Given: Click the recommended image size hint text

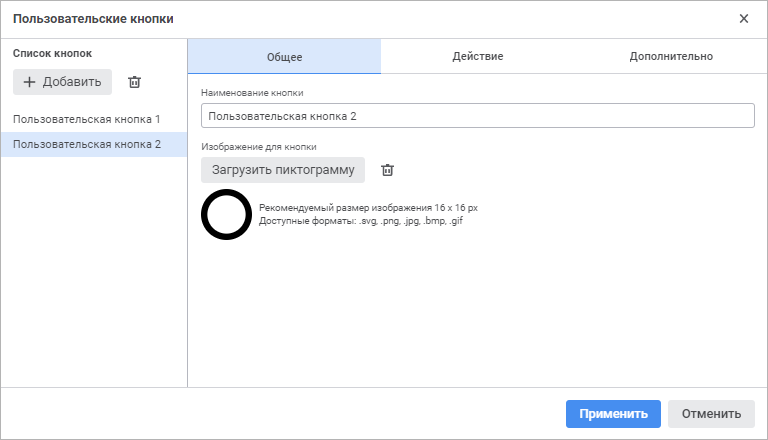Looking at the screenshot, I should 368,208.
